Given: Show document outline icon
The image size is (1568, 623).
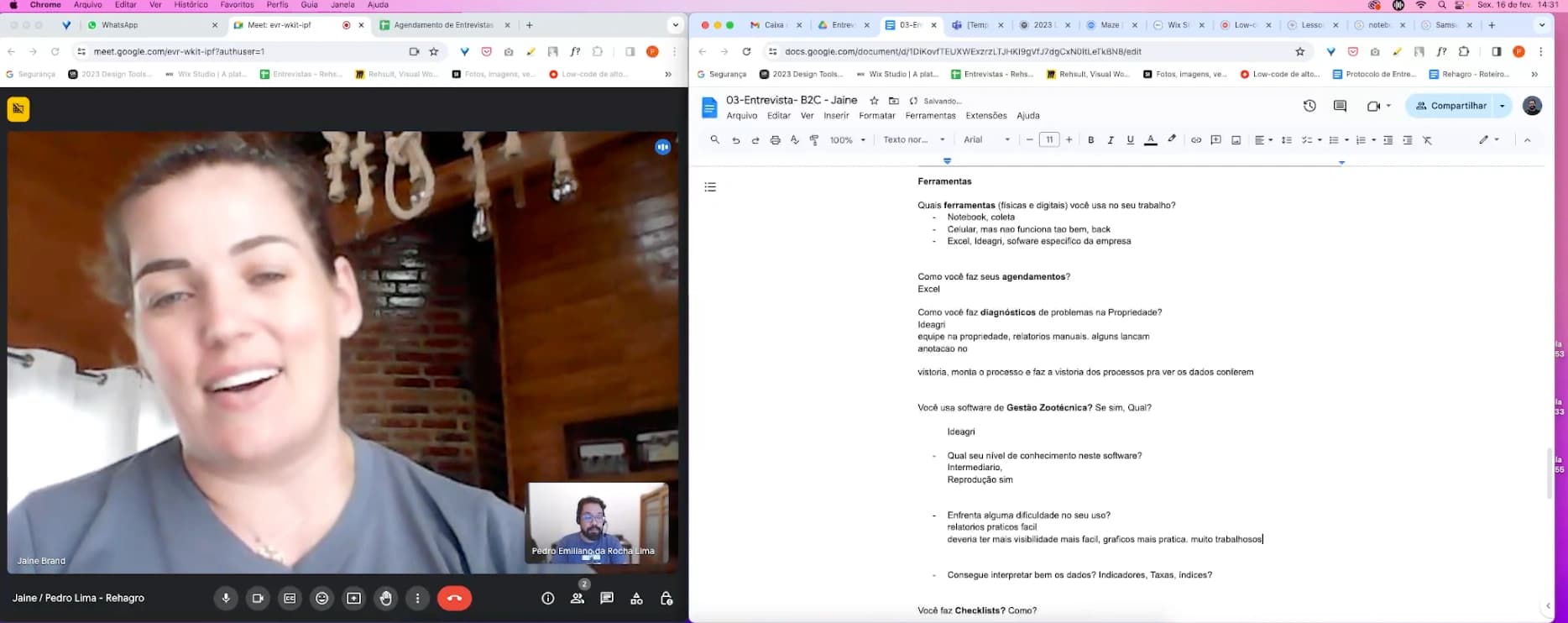Looking at the screenshot, I should (x=710, y=187).
